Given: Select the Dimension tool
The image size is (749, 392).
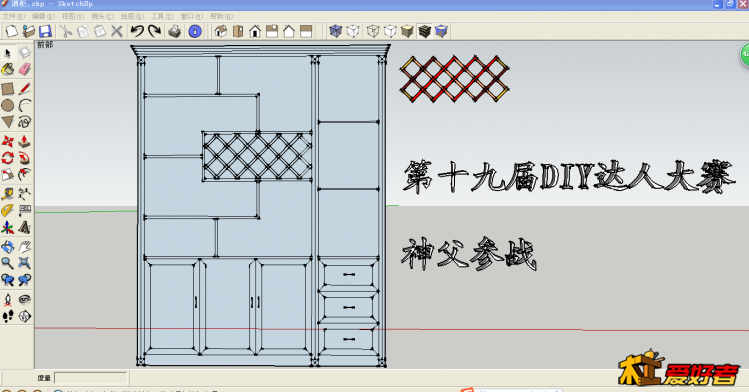Looking at the screenshot, I should 25,194.
